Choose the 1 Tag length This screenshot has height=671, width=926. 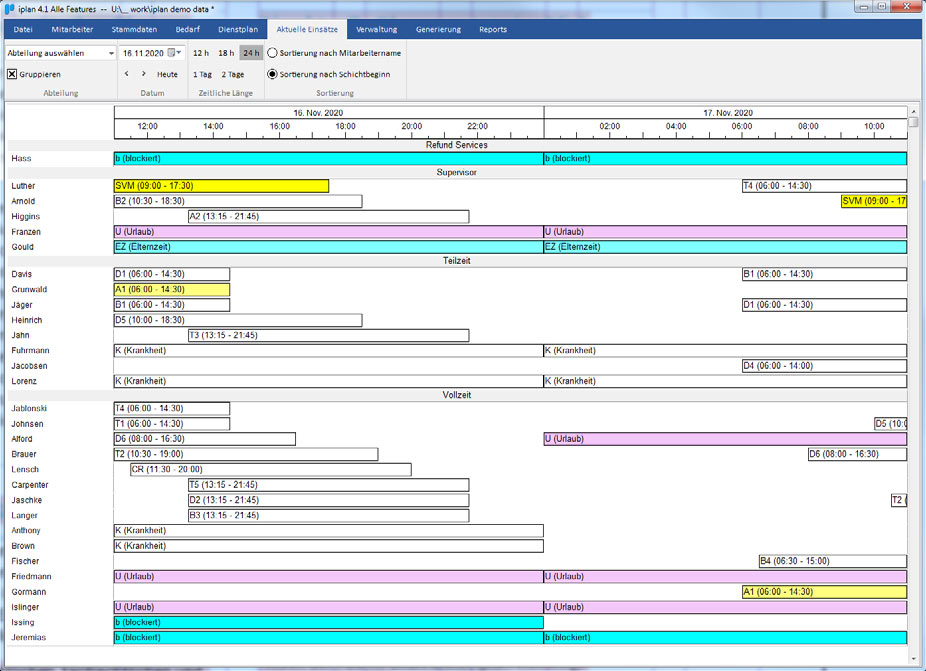point(202,74)
